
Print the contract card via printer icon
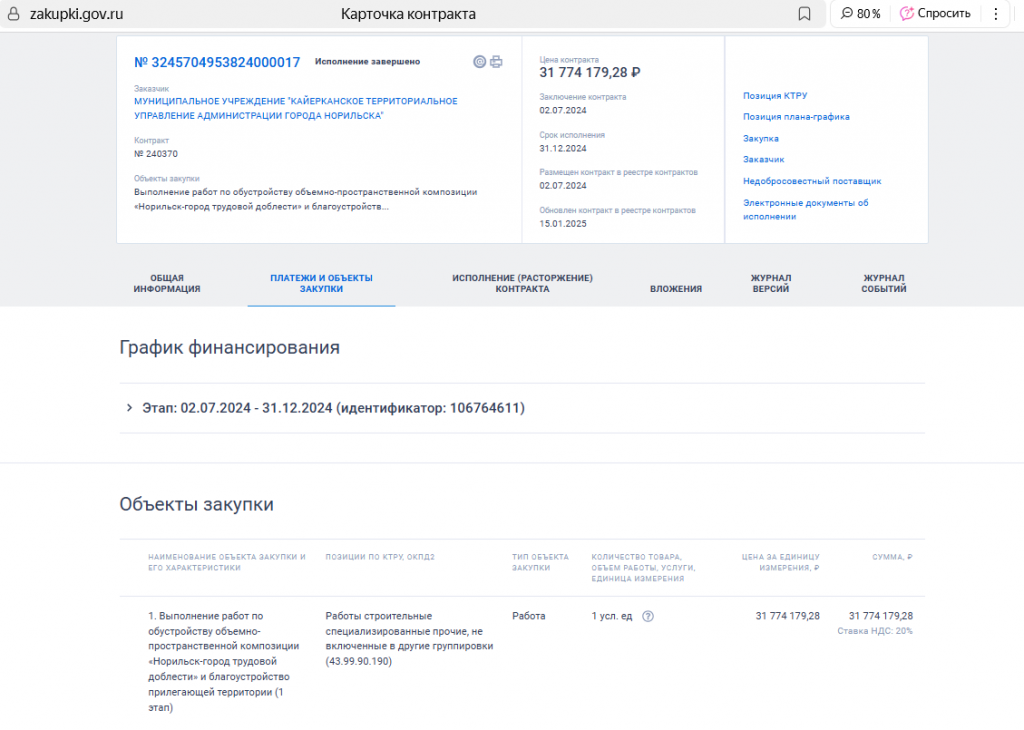click(496, 62)
